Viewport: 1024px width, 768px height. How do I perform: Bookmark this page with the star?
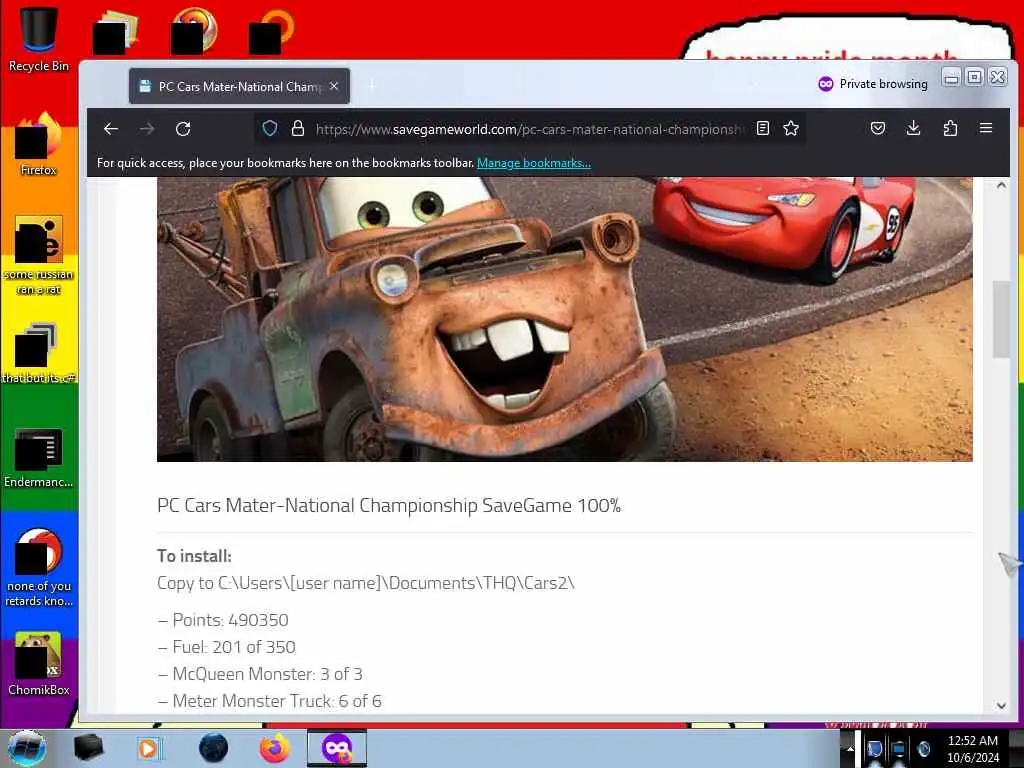point(791,129)
